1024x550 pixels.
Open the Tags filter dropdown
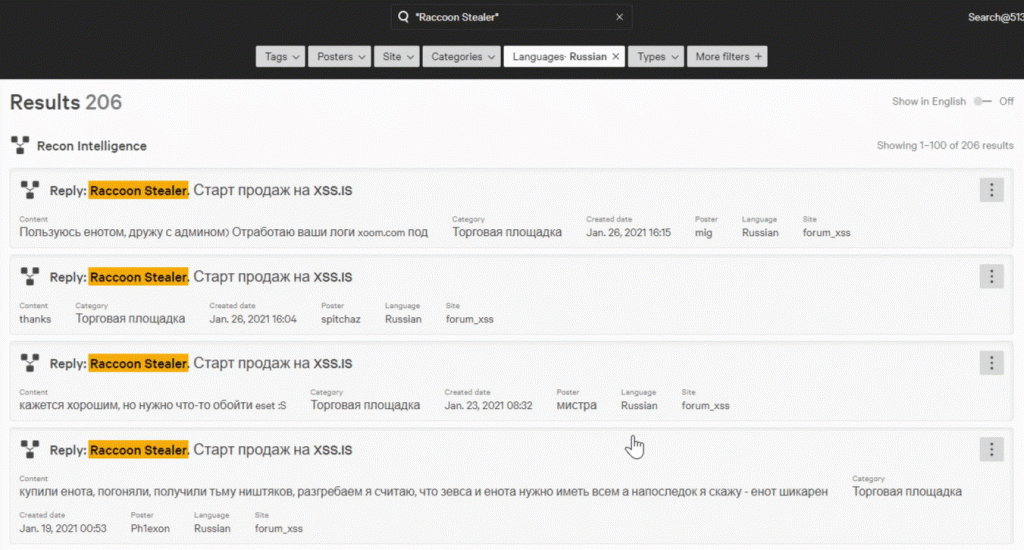tap(280, 57)
